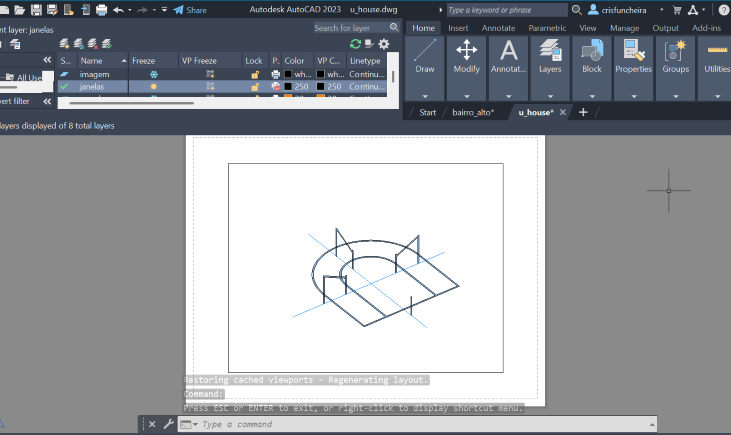Switch to the Annotate ribbon tab
Viewport: 731px width, 435px height.
point(498,28)
